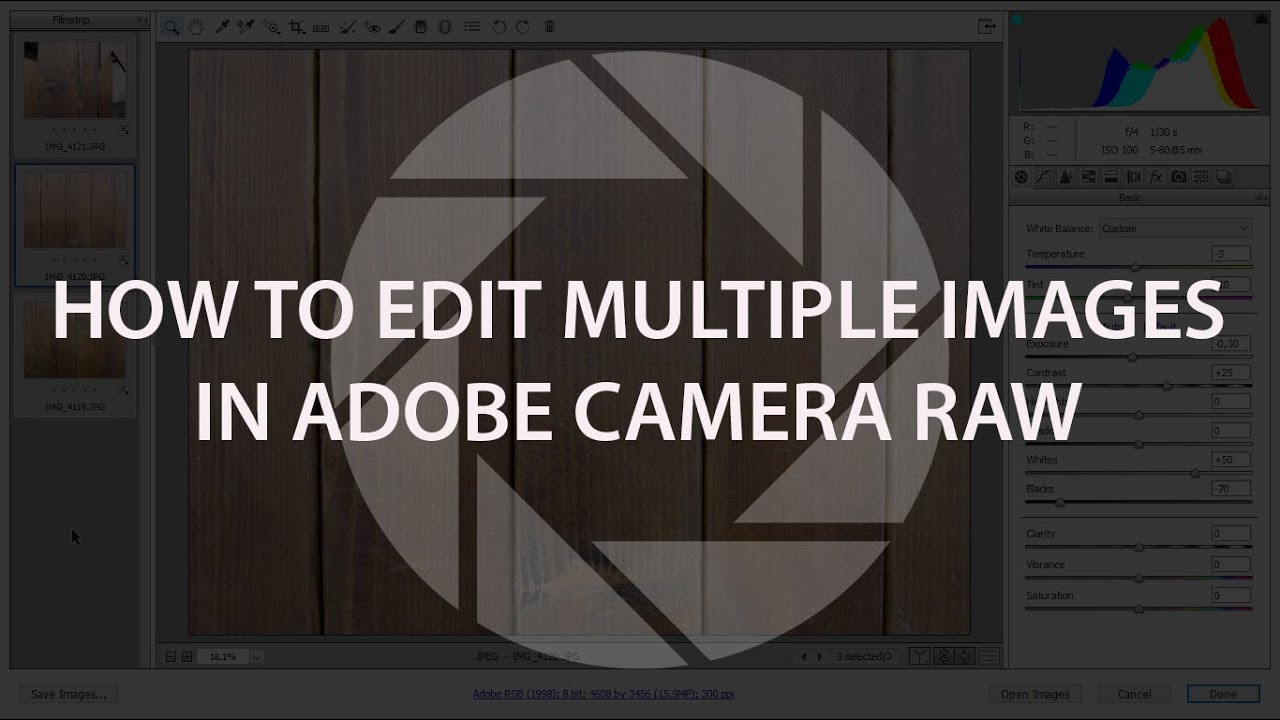Open the HSL / Grayscale panel tab

1088,177
